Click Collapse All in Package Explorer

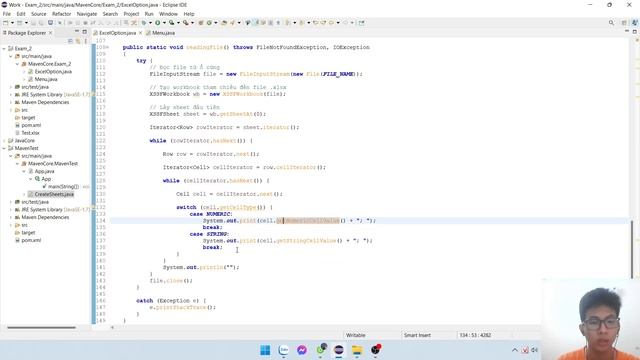[70, 41]
